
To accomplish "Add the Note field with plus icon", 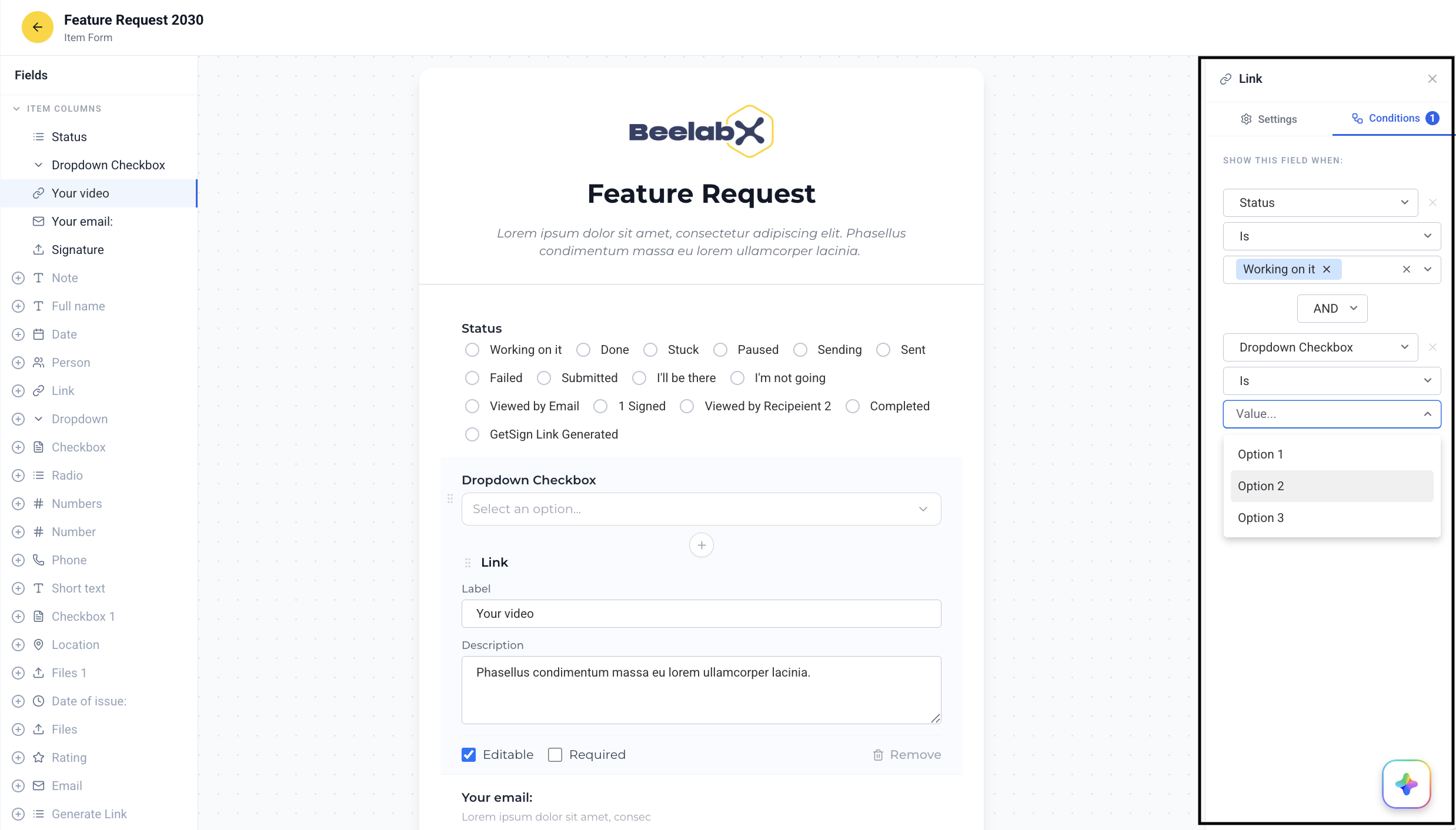I will point(18,278).
